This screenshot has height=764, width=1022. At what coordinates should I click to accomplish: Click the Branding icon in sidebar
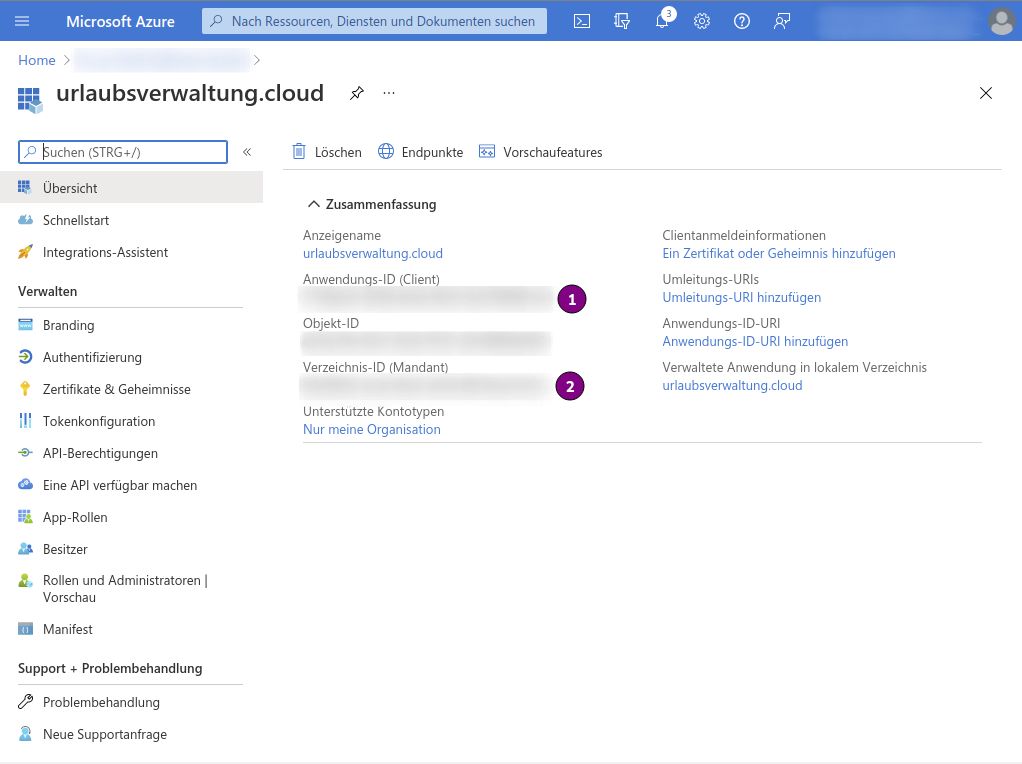pyautogui.click(x=25, y=325)
